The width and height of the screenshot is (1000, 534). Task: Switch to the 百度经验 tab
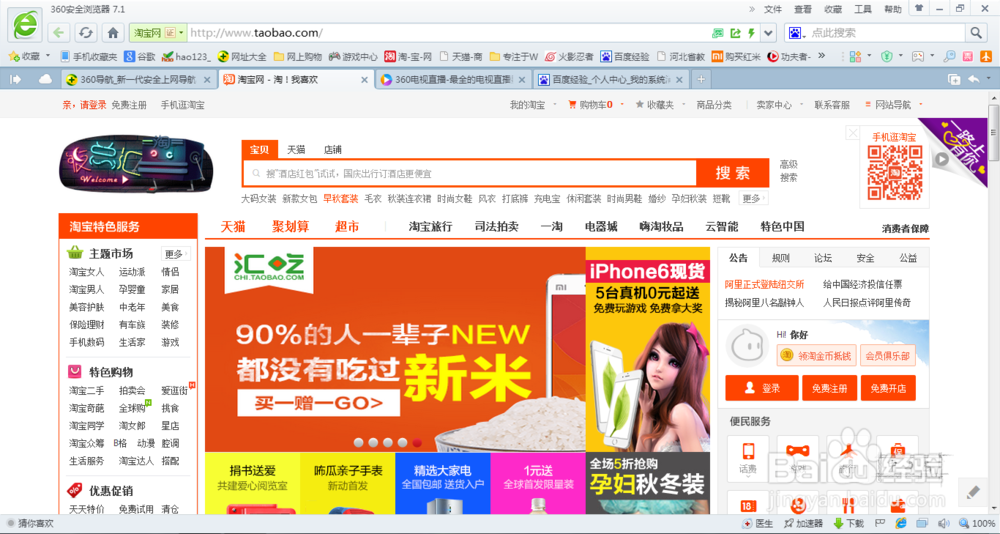pyautogui.click(x=611, y=80)
